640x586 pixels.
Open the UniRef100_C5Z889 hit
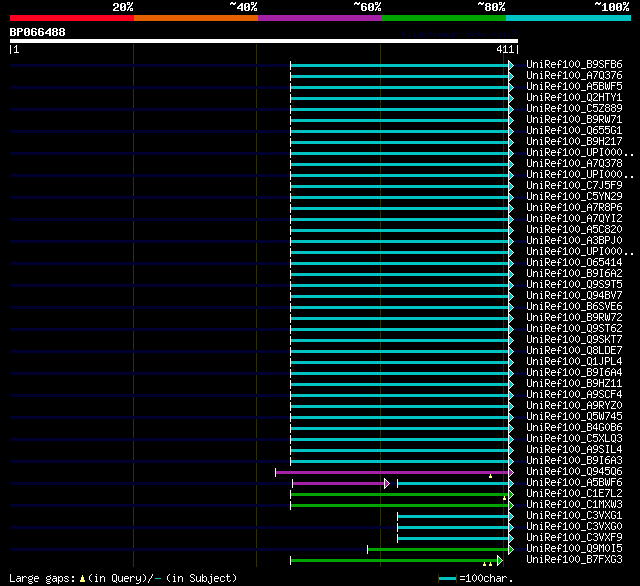click(x=574, y=109)
